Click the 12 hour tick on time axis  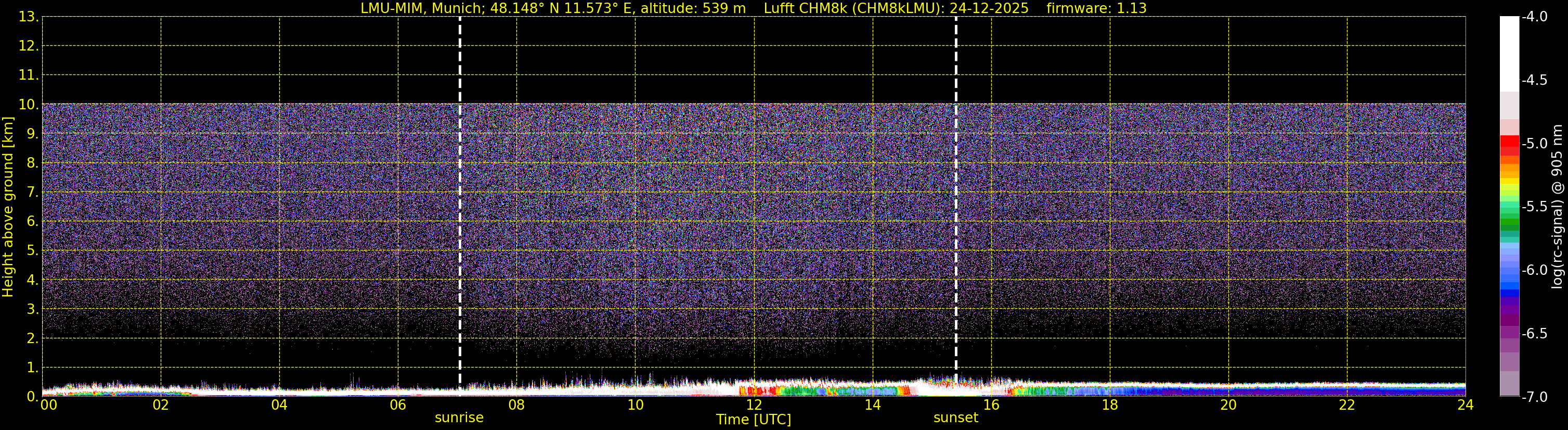[x=754, y=406]
